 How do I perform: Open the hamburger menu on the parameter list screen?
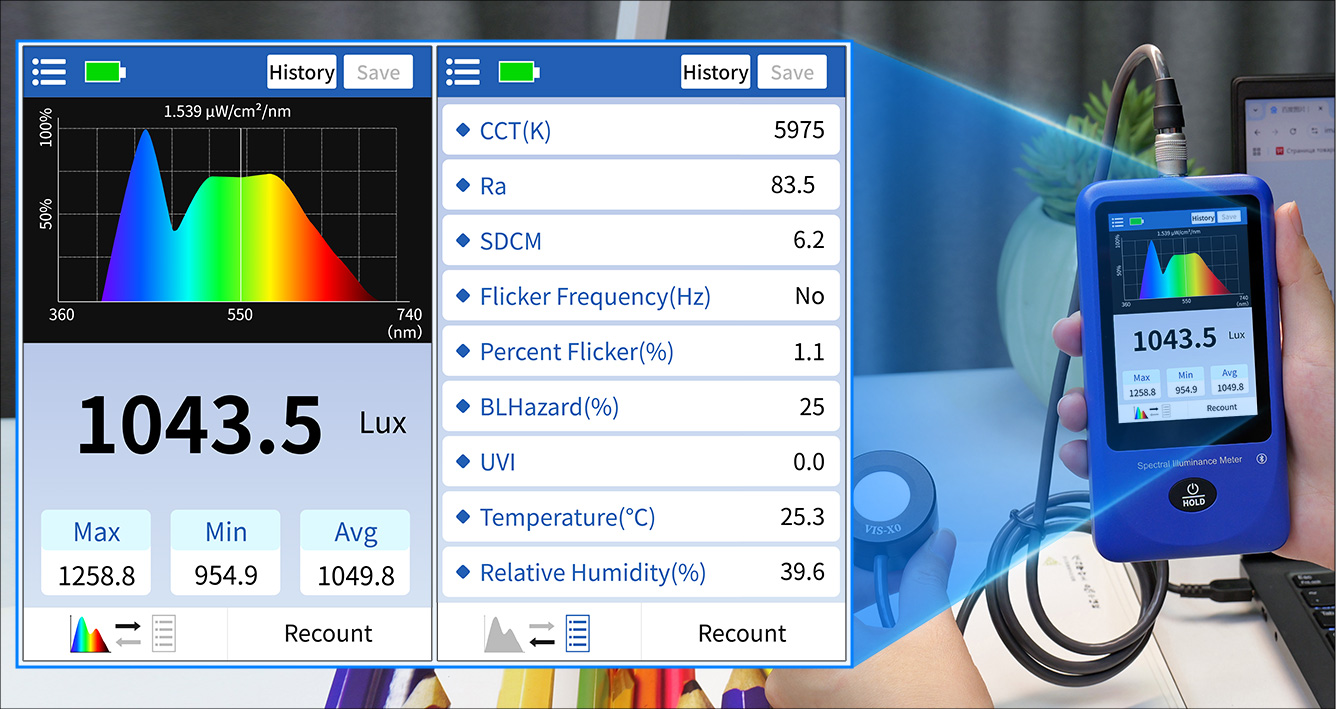(463, 72)
